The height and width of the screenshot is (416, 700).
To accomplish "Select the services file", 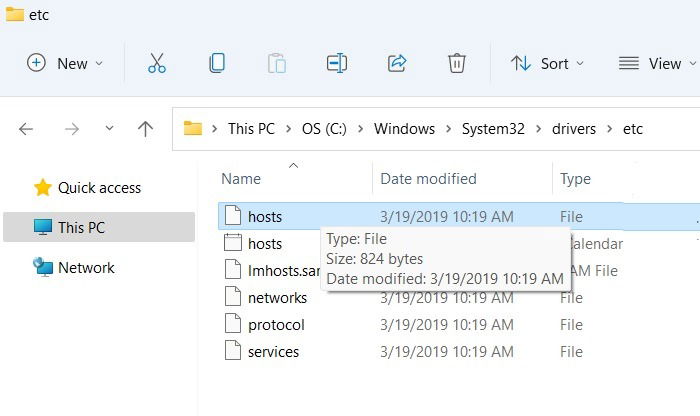I will pyautogui.click(x=273, y=351).
